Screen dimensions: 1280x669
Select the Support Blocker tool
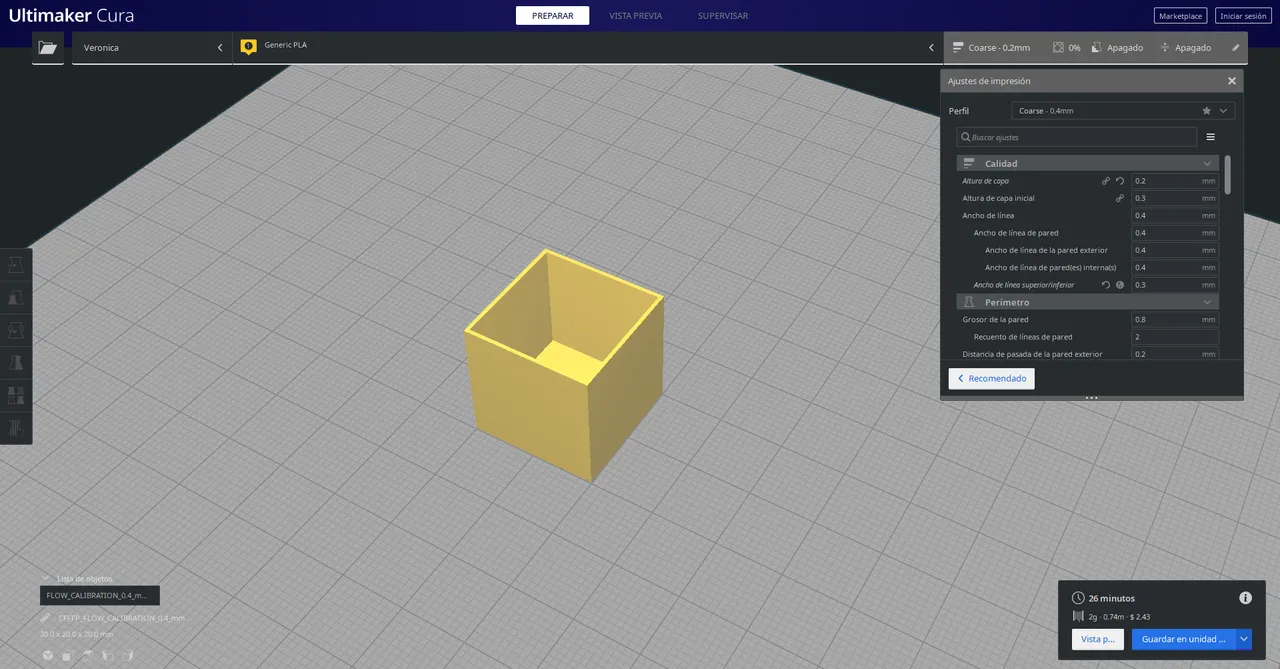(16, 428)
